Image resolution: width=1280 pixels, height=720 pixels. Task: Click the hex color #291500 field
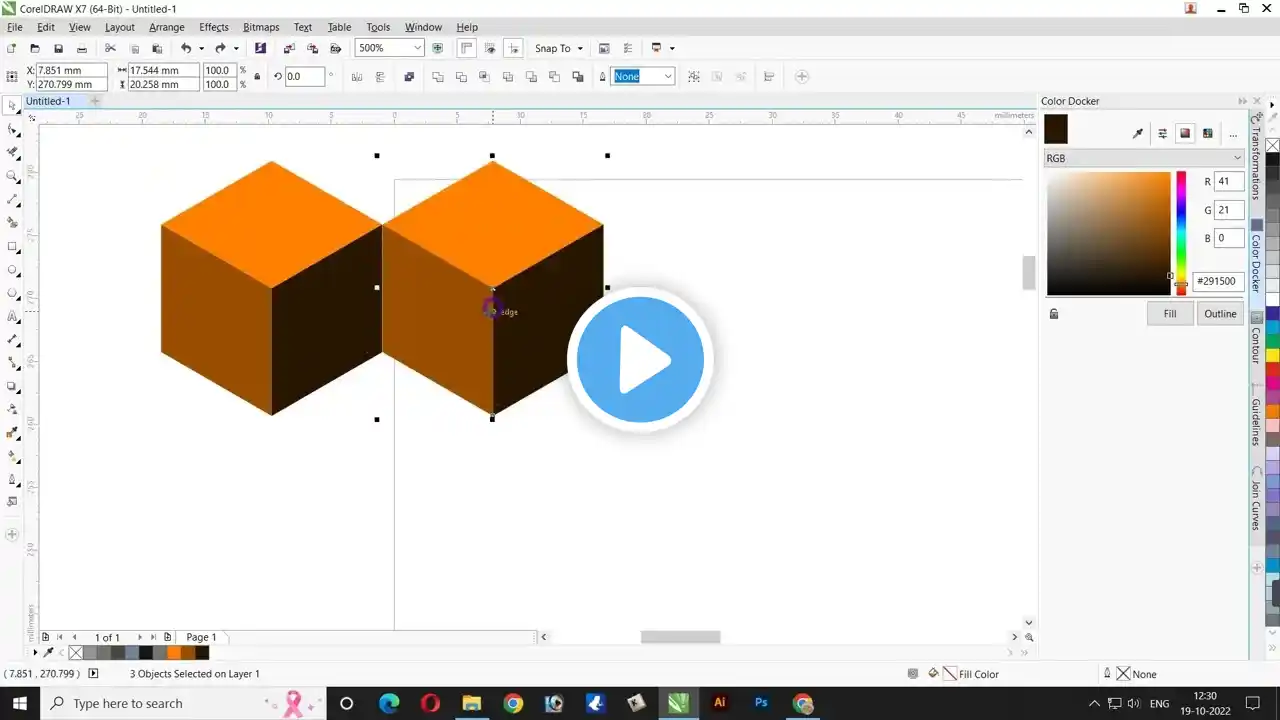point(1219,282)
